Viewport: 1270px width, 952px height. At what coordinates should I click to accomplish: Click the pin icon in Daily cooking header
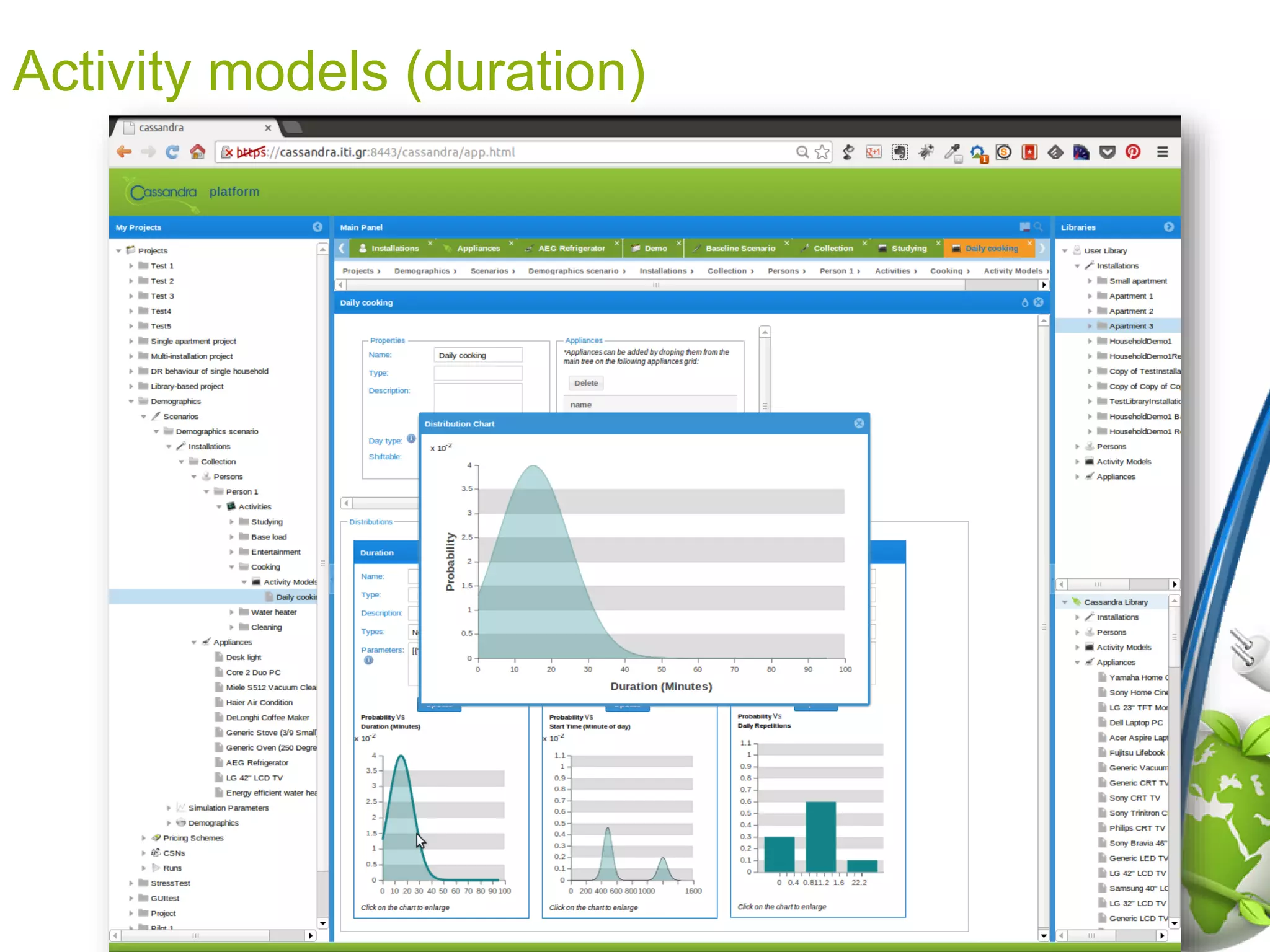pos(1024,302)
